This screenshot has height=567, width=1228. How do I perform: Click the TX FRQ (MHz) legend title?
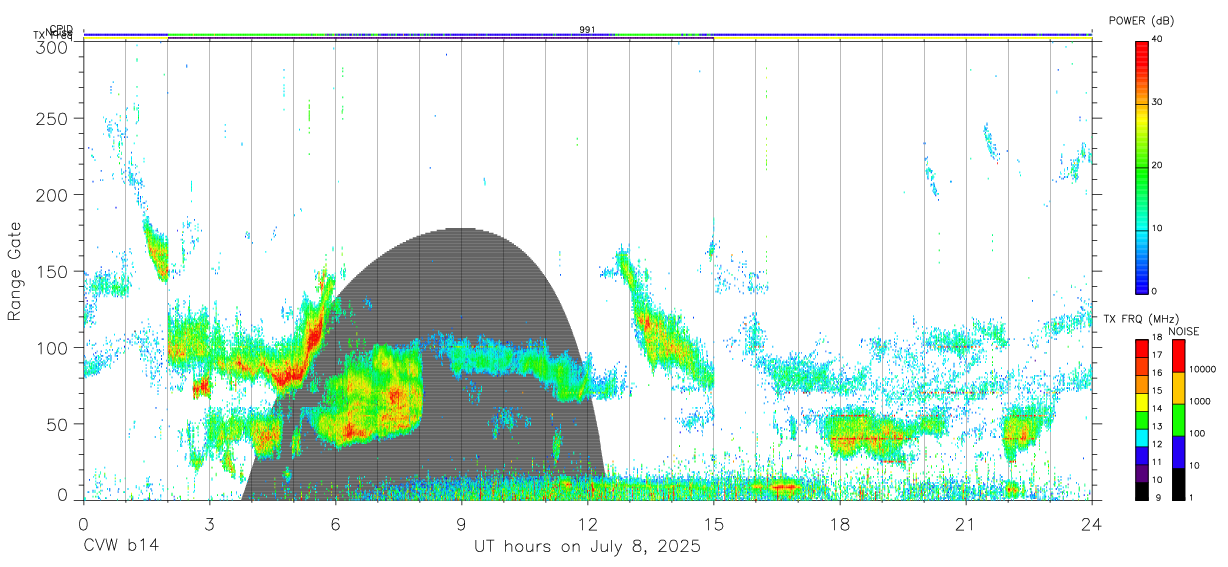pyautogui.click(x=1139, y=318)
